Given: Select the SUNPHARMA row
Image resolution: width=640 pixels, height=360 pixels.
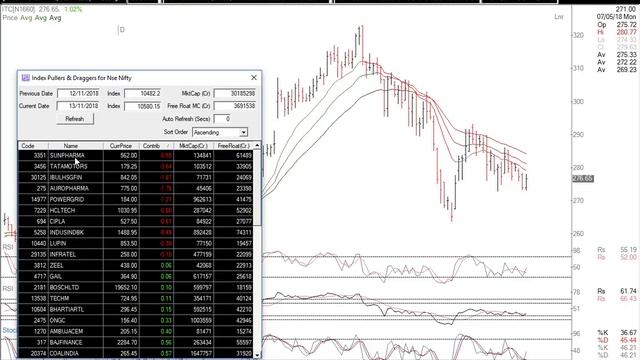Looking at the screenshot, I should pos(136,156).
